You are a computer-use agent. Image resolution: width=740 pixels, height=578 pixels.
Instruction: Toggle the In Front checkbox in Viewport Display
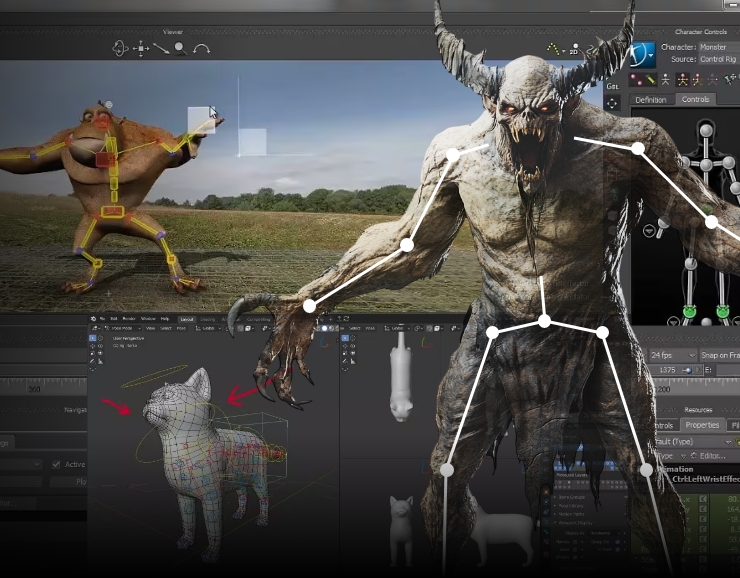(618, 550)
